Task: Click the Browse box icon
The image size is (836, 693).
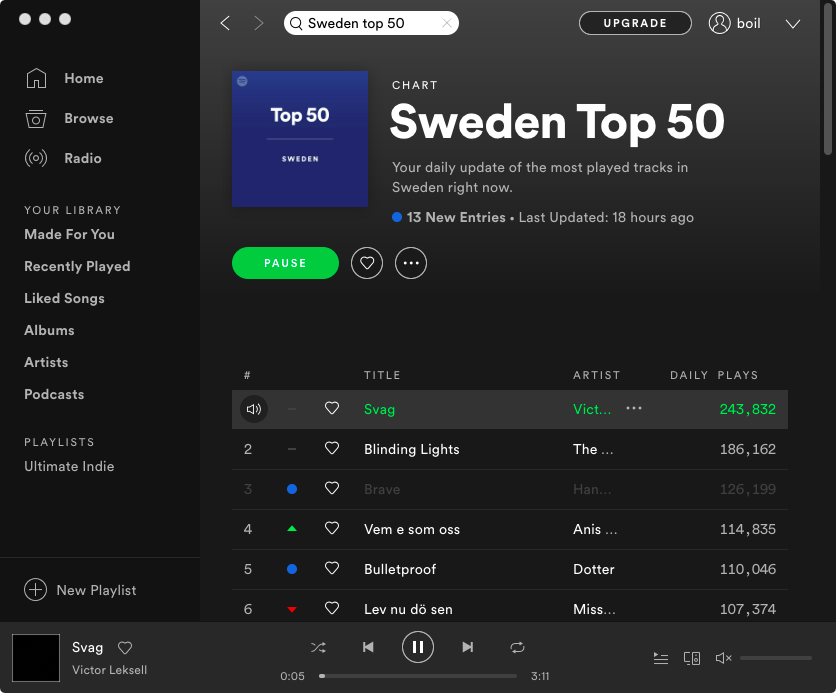Action: pyautogui.click(x=36, y=118)
